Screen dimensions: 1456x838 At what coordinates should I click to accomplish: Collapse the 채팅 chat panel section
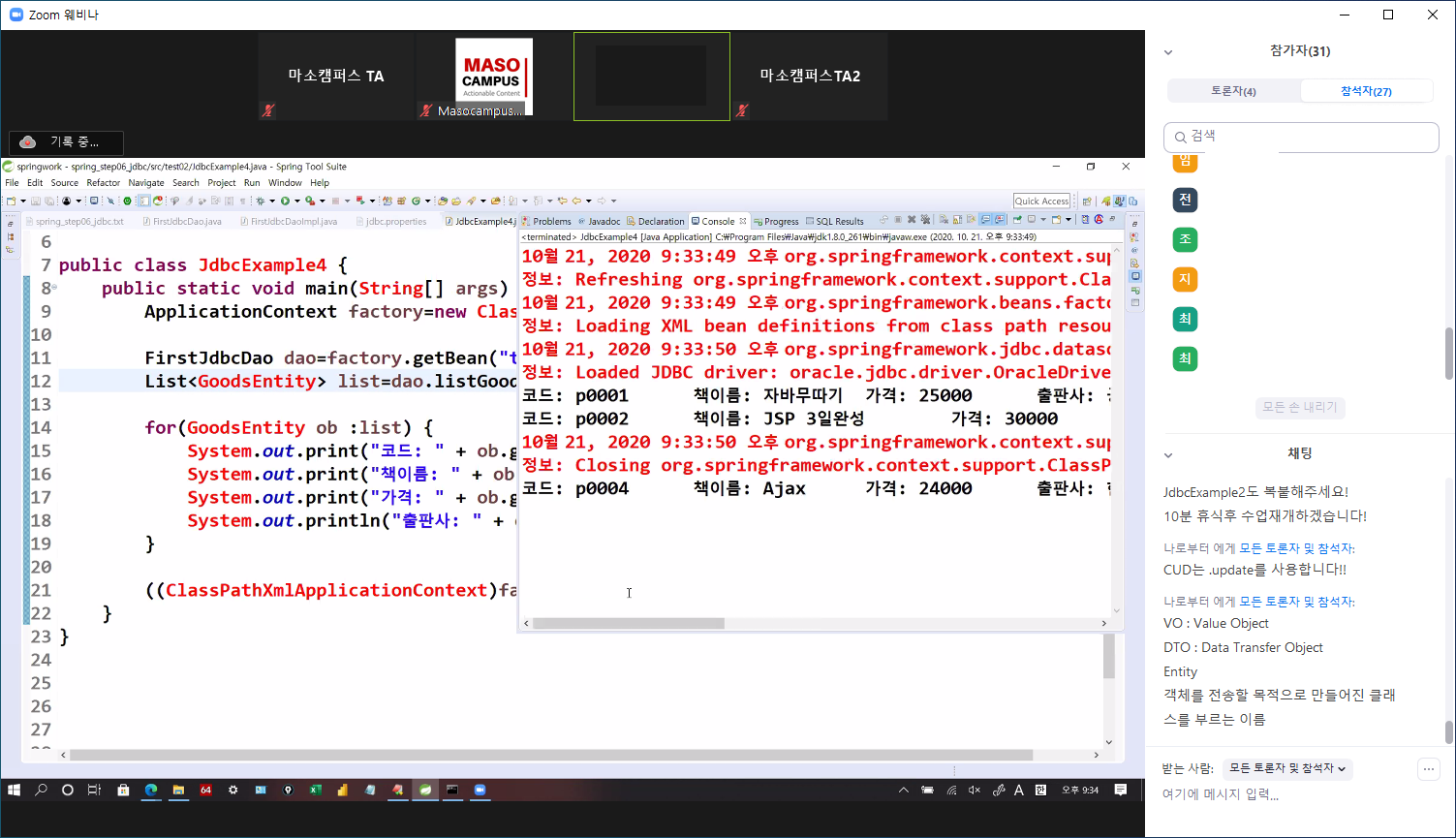1168,455
